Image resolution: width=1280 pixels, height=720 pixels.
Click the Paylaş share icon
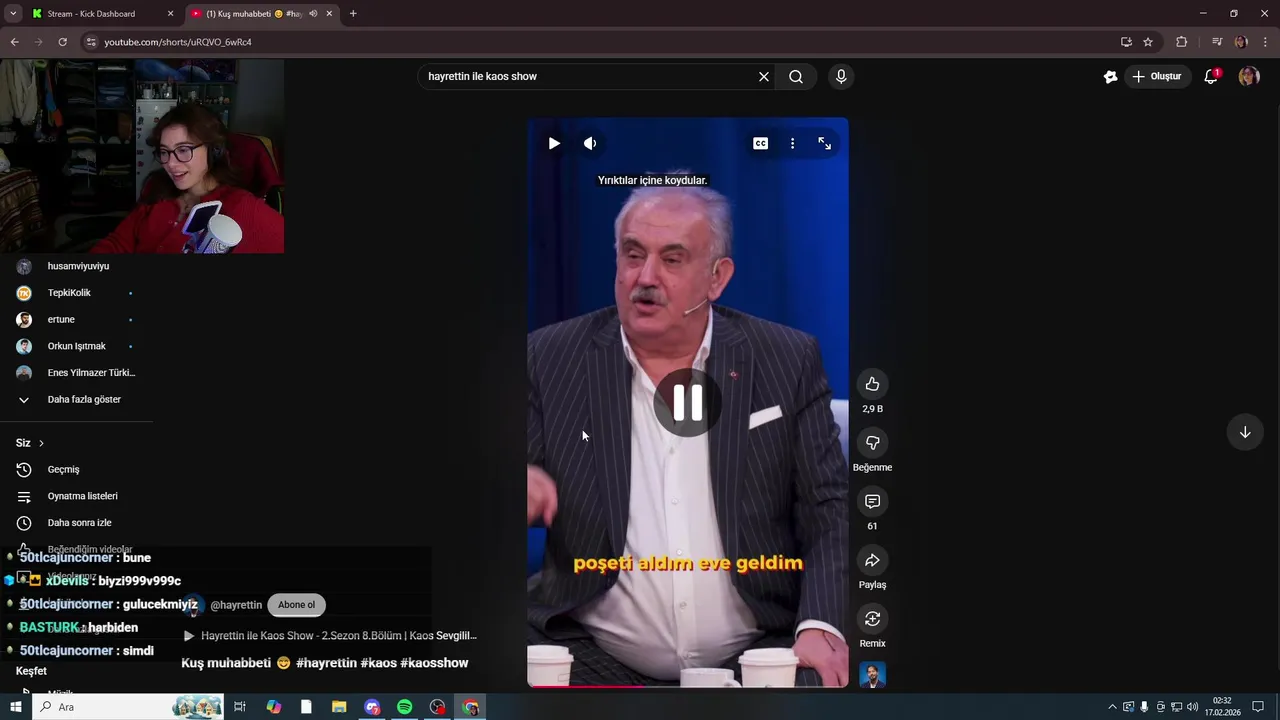[872, 560]
